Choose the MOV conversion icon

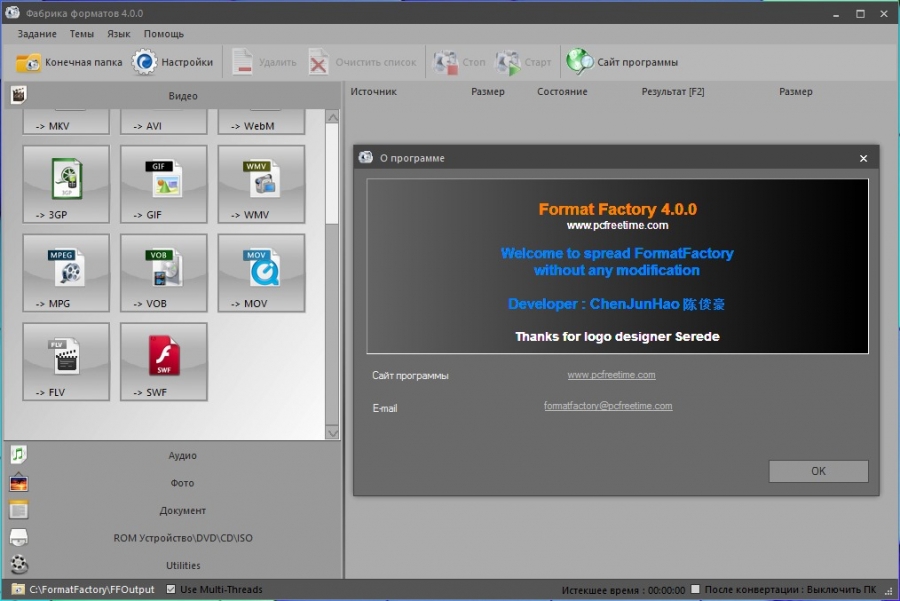261,267
